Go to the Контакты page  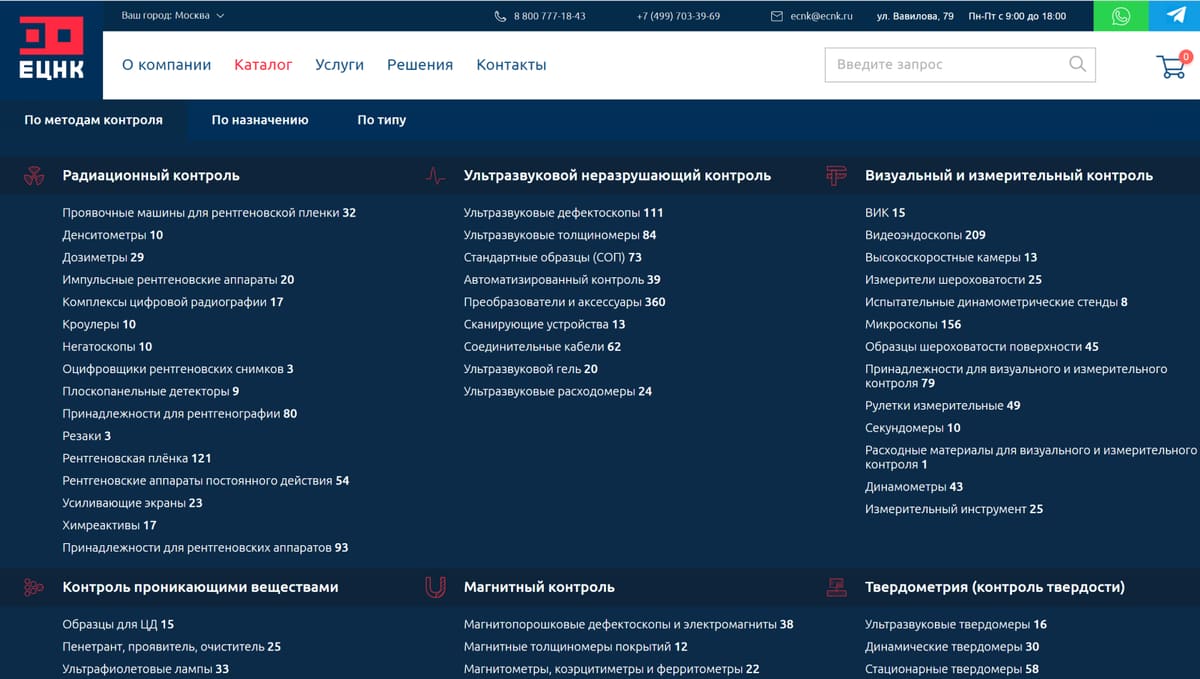511,65
